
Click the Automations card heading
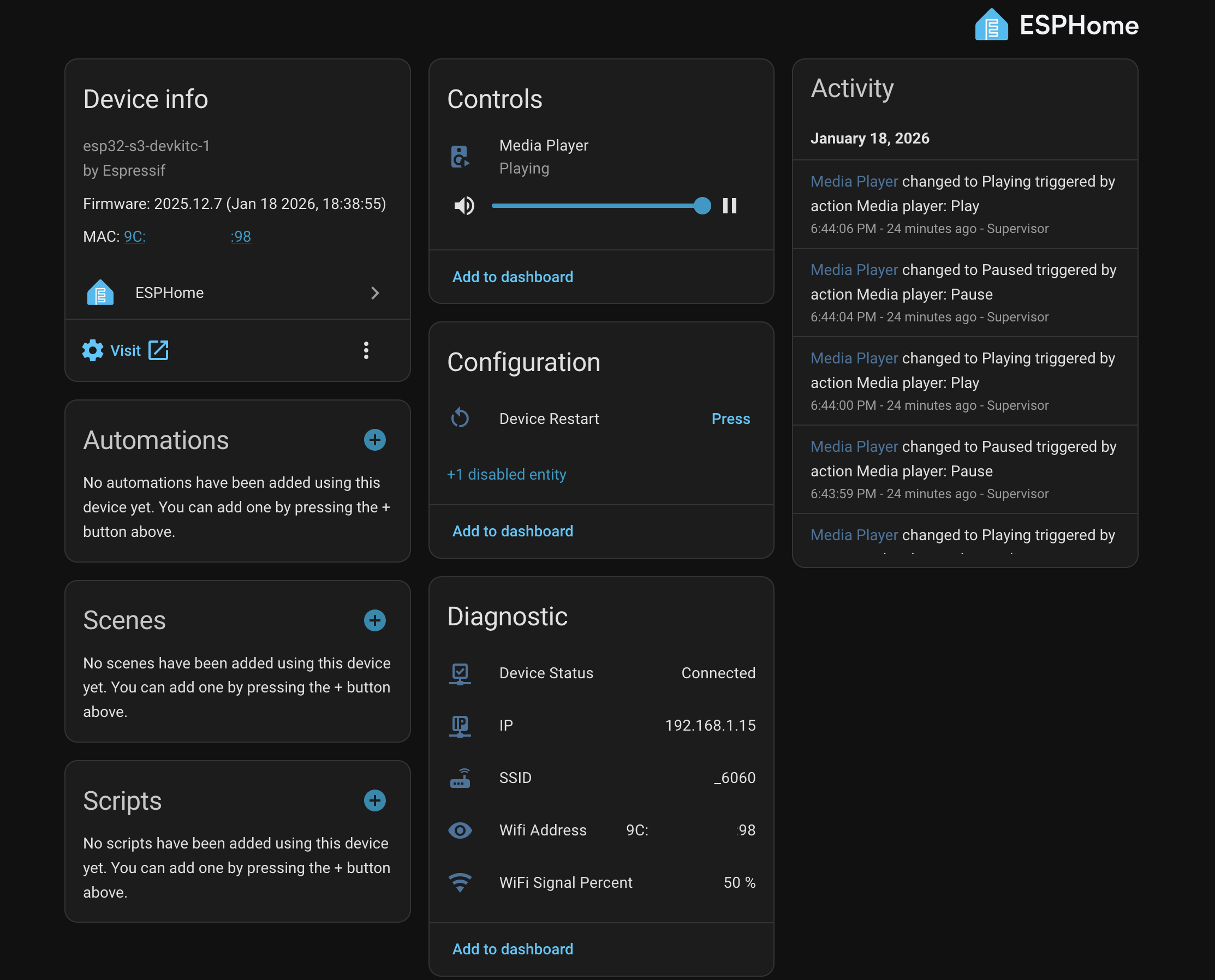tap(156, 440)
